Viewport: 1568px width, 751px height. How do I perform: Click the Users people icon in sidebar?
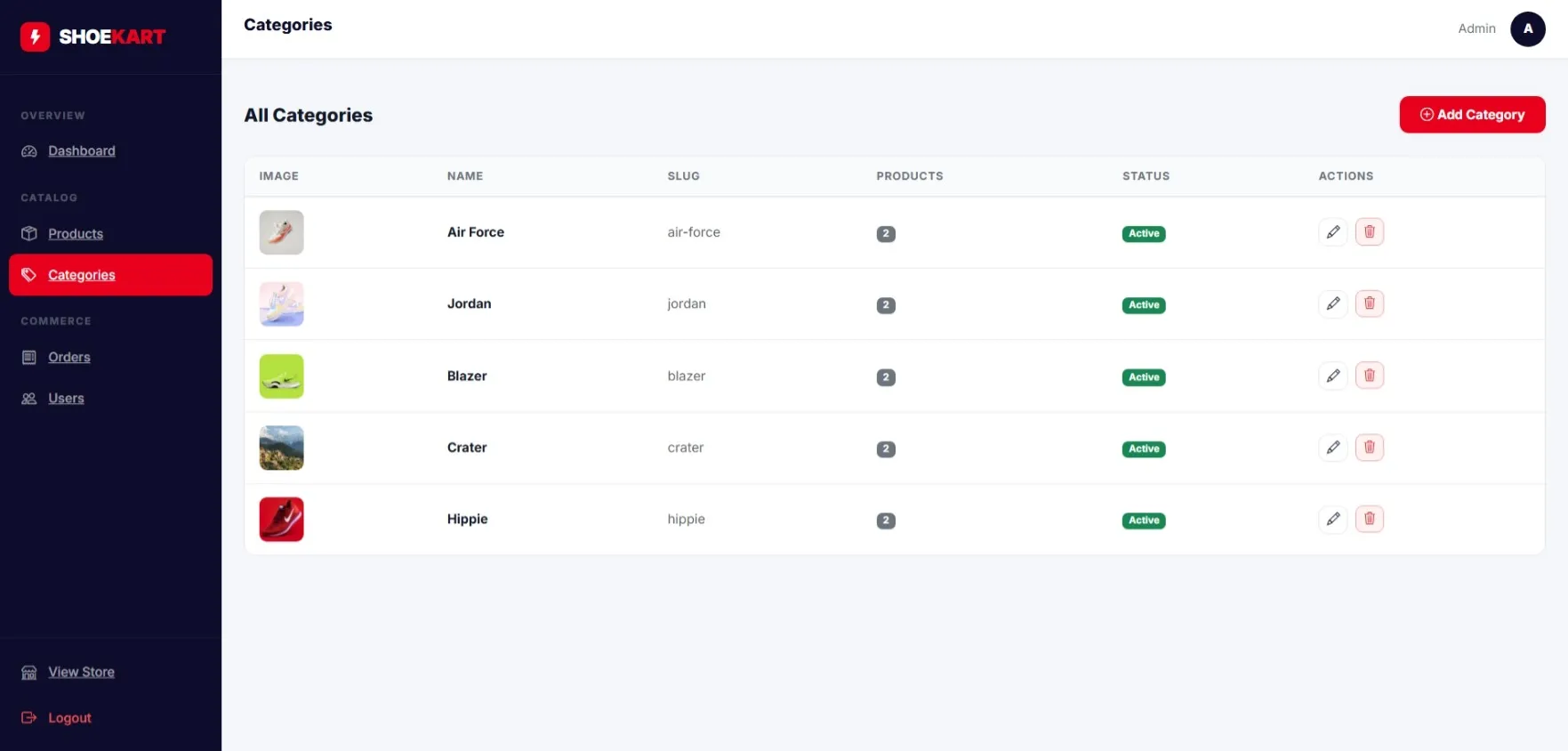click(x=29, y=399)
